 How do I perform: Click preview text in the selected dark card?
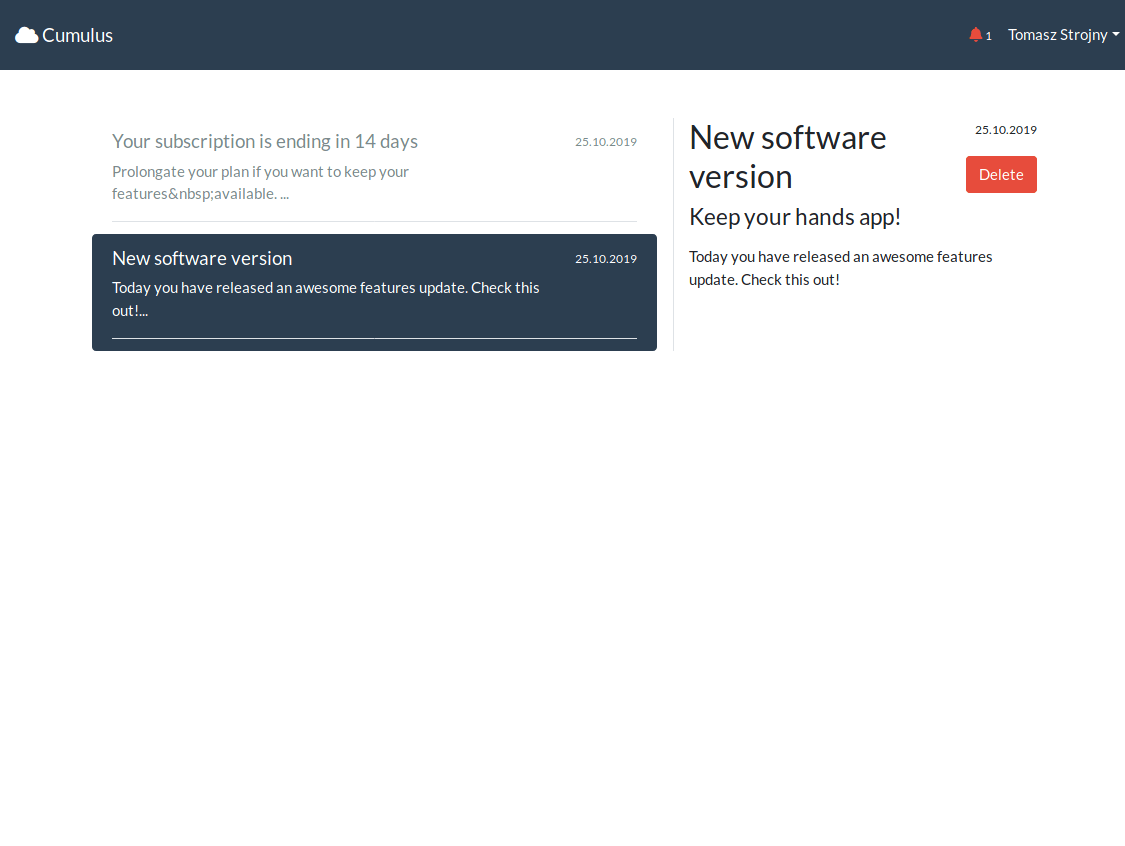pos(326,299)
